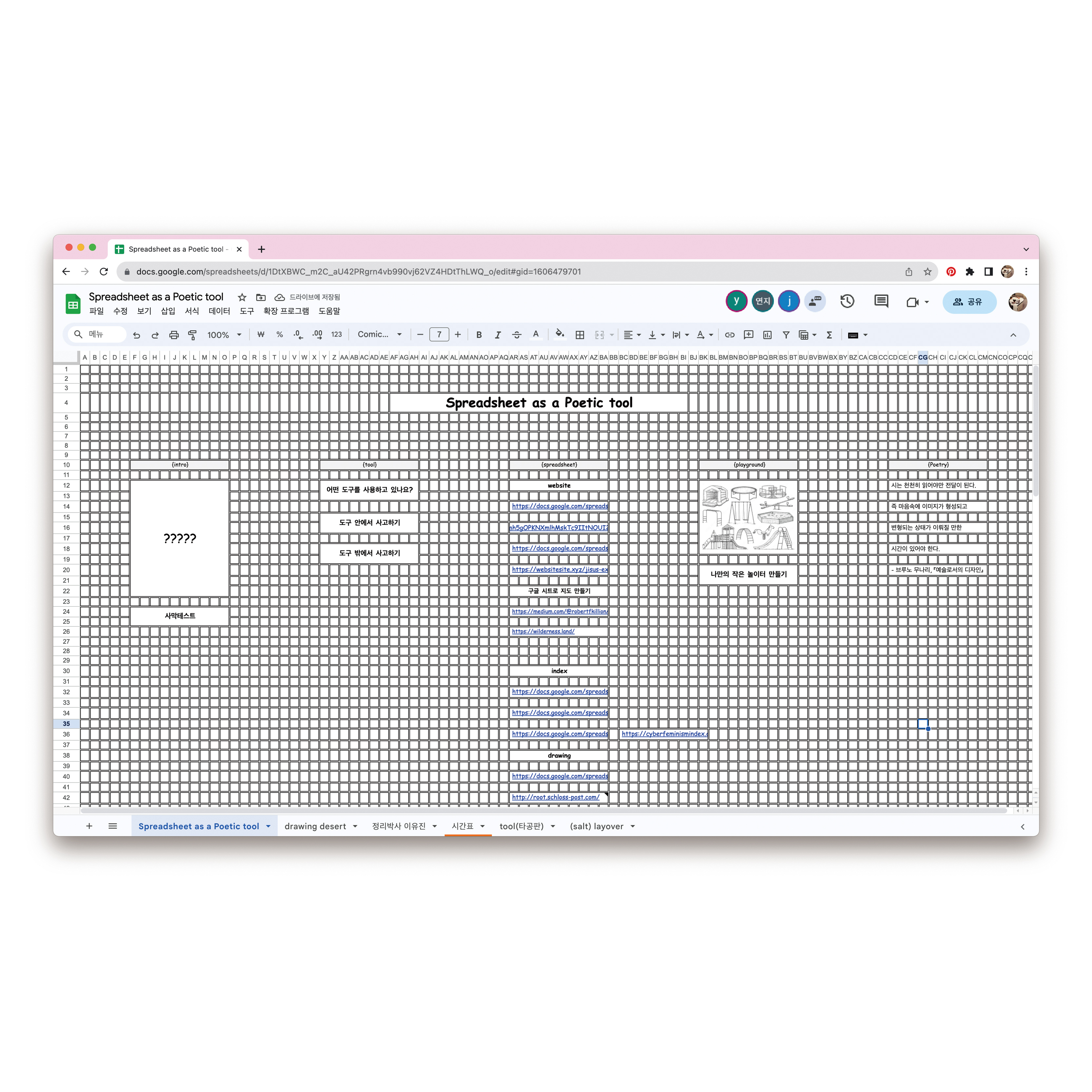Open the 100% zoom dropdown
1092x1092 pixels.
pos(224,335)
